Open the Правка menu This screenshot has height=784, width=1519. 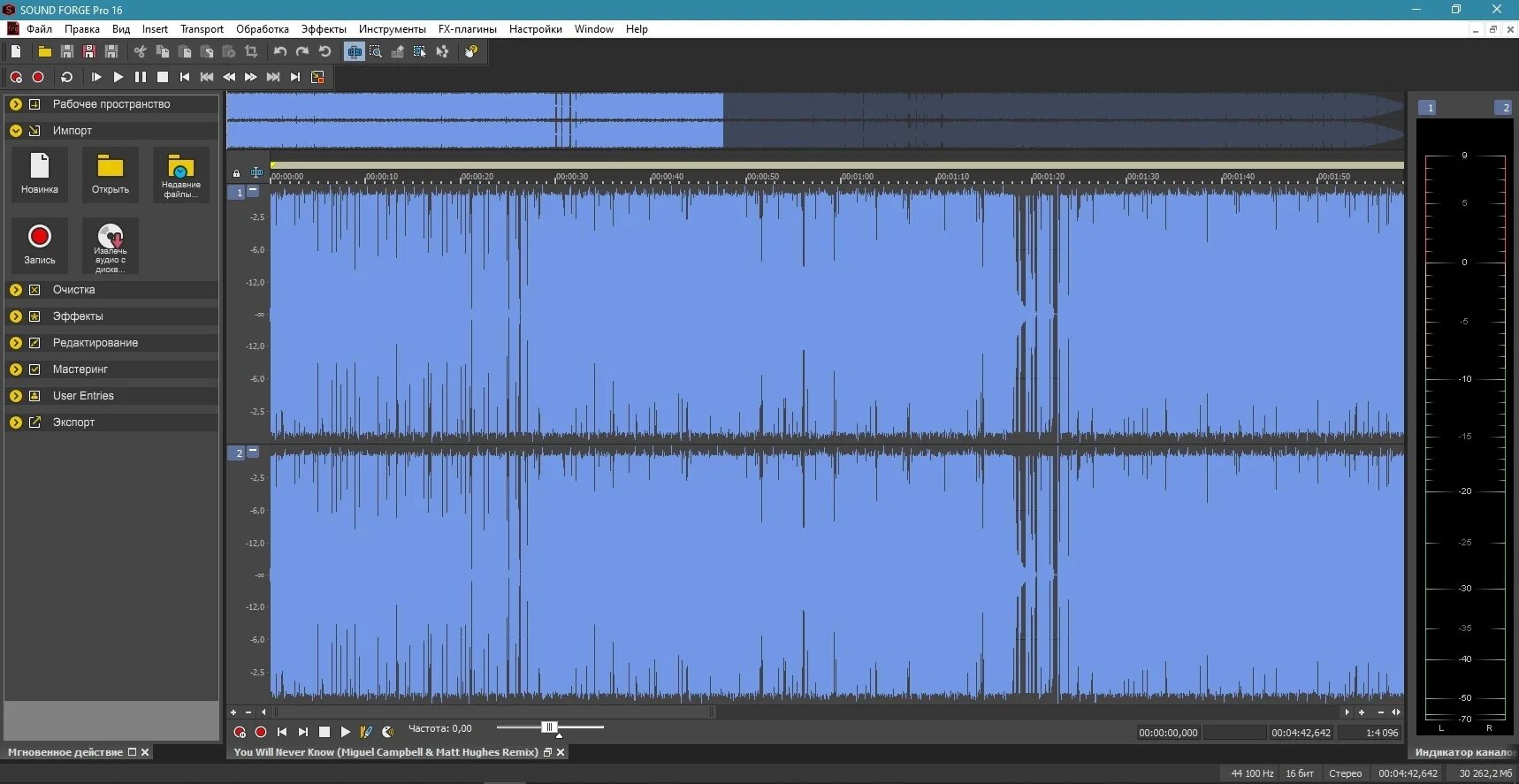[x=82, y=29]
